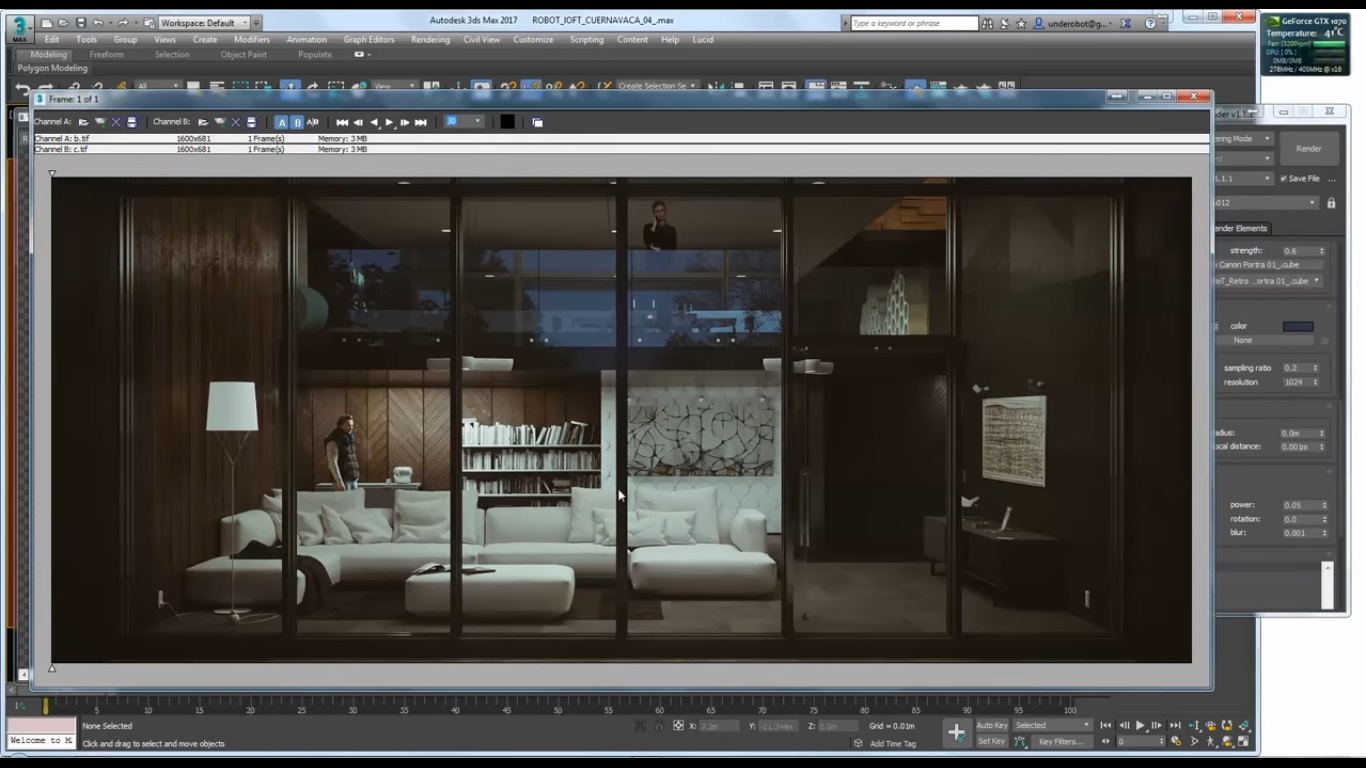
Task: Close Channel B with the X icon
Action: point(236,122)
